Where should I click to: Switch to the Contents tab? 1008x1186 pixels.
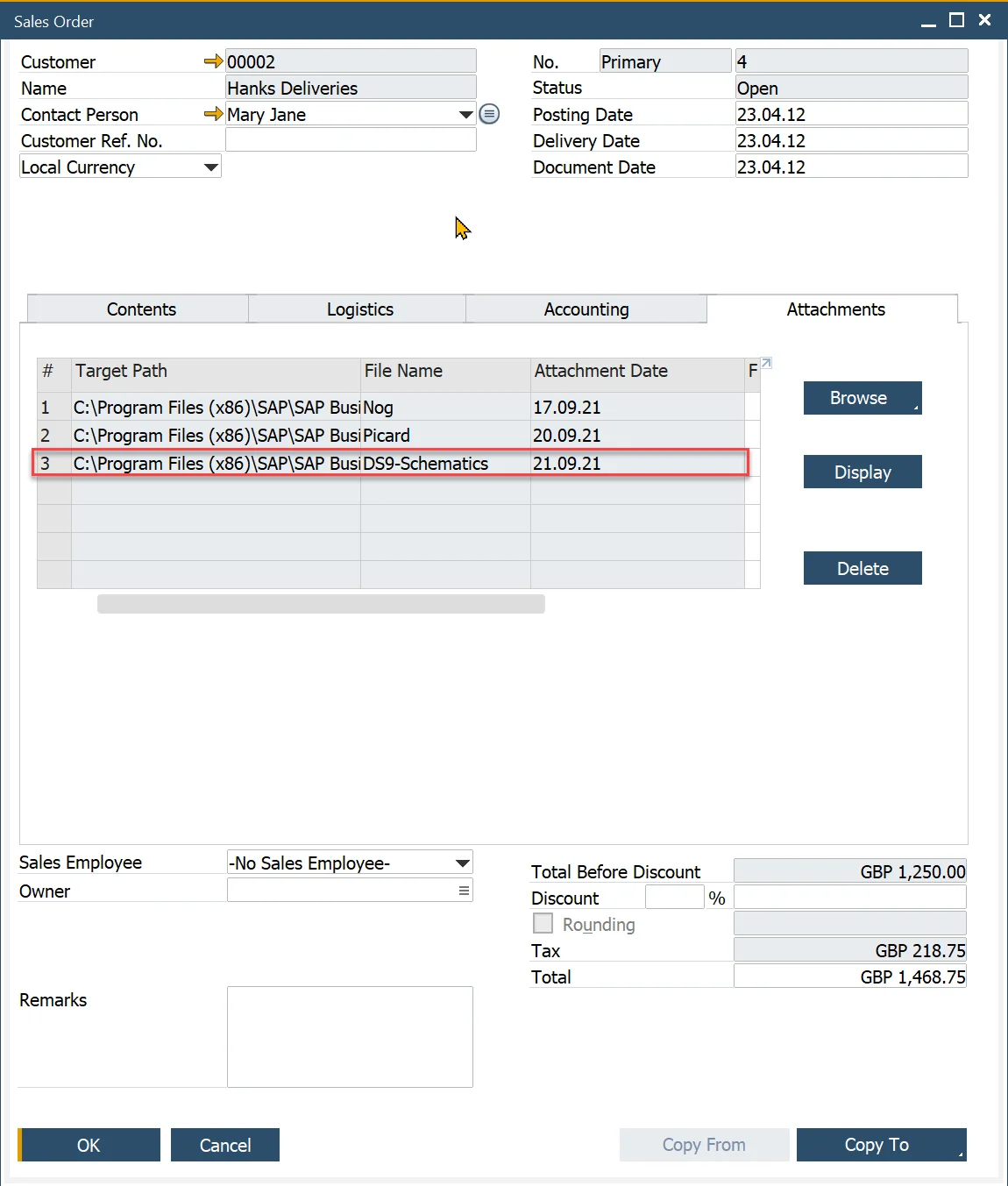pos(141,309)
